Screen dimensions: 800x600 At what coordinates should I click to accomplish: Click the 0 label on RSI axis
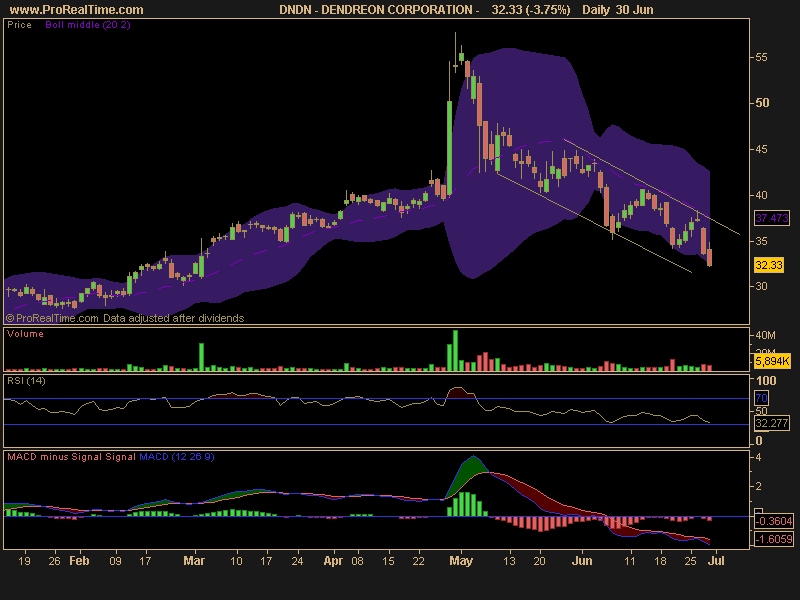click(x=759, y=440)
